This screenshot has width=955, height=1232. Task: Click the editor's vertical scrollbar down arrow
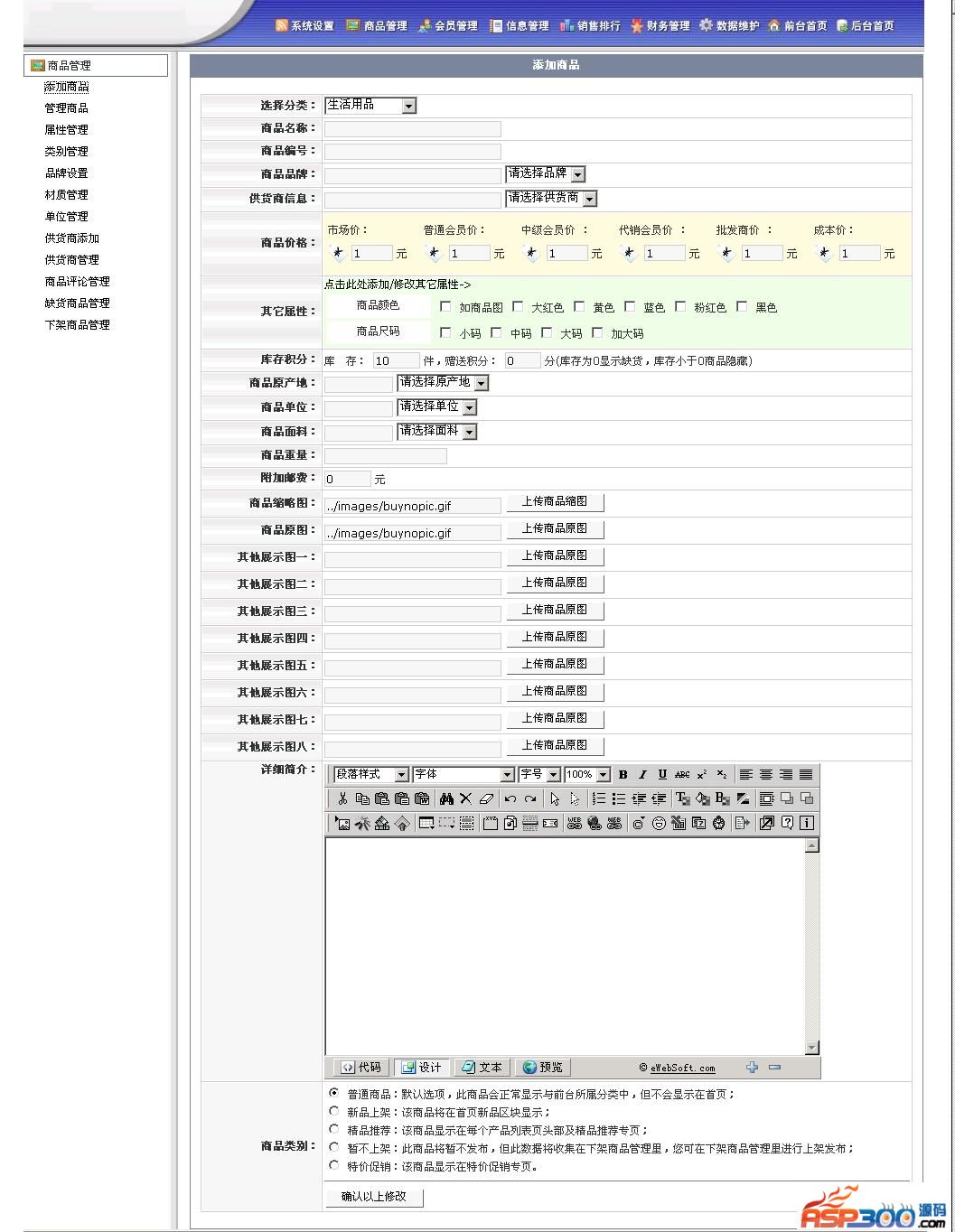(811, 1047)
